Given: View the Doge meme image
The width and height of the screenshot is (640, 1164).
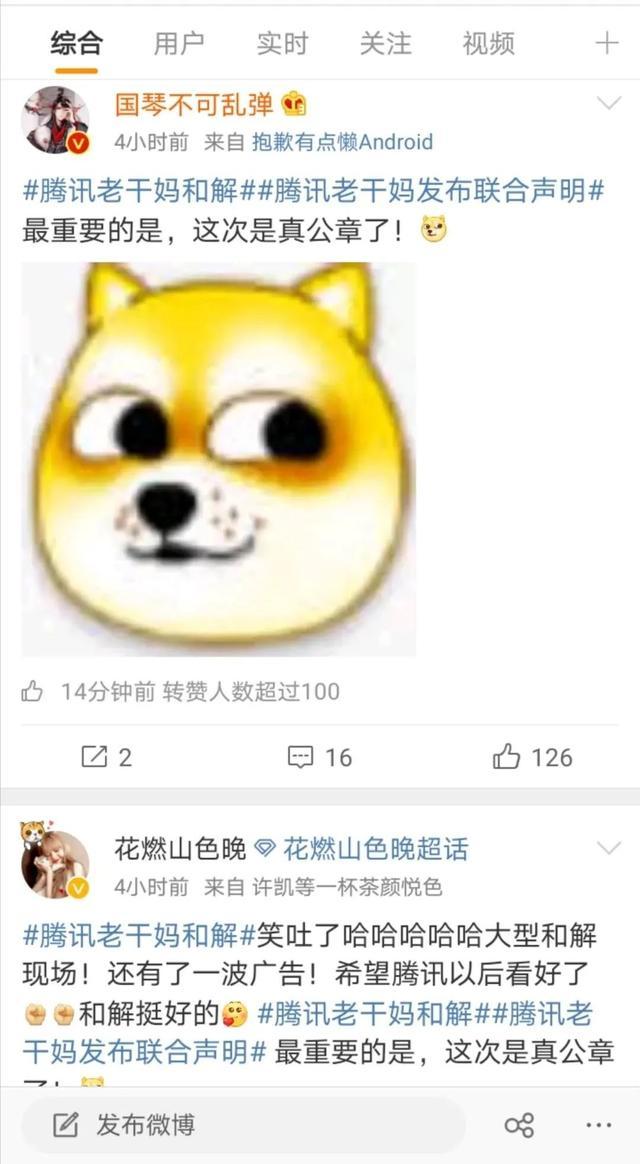Looking at the screenshot, I should [x=218, y=459].
